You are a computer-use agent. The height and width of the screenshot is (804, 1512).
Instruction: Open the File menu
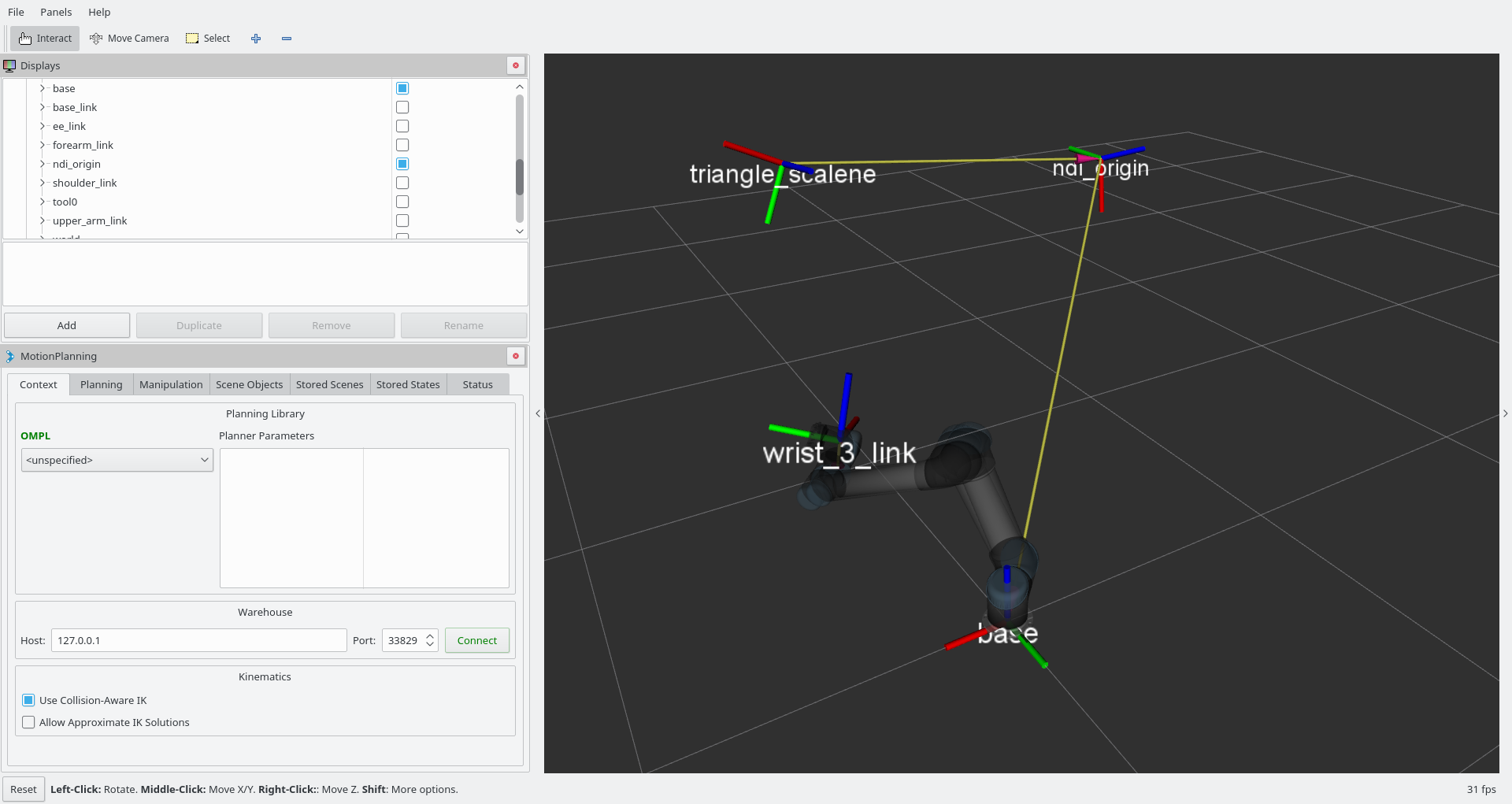click(x=16, y=12)
